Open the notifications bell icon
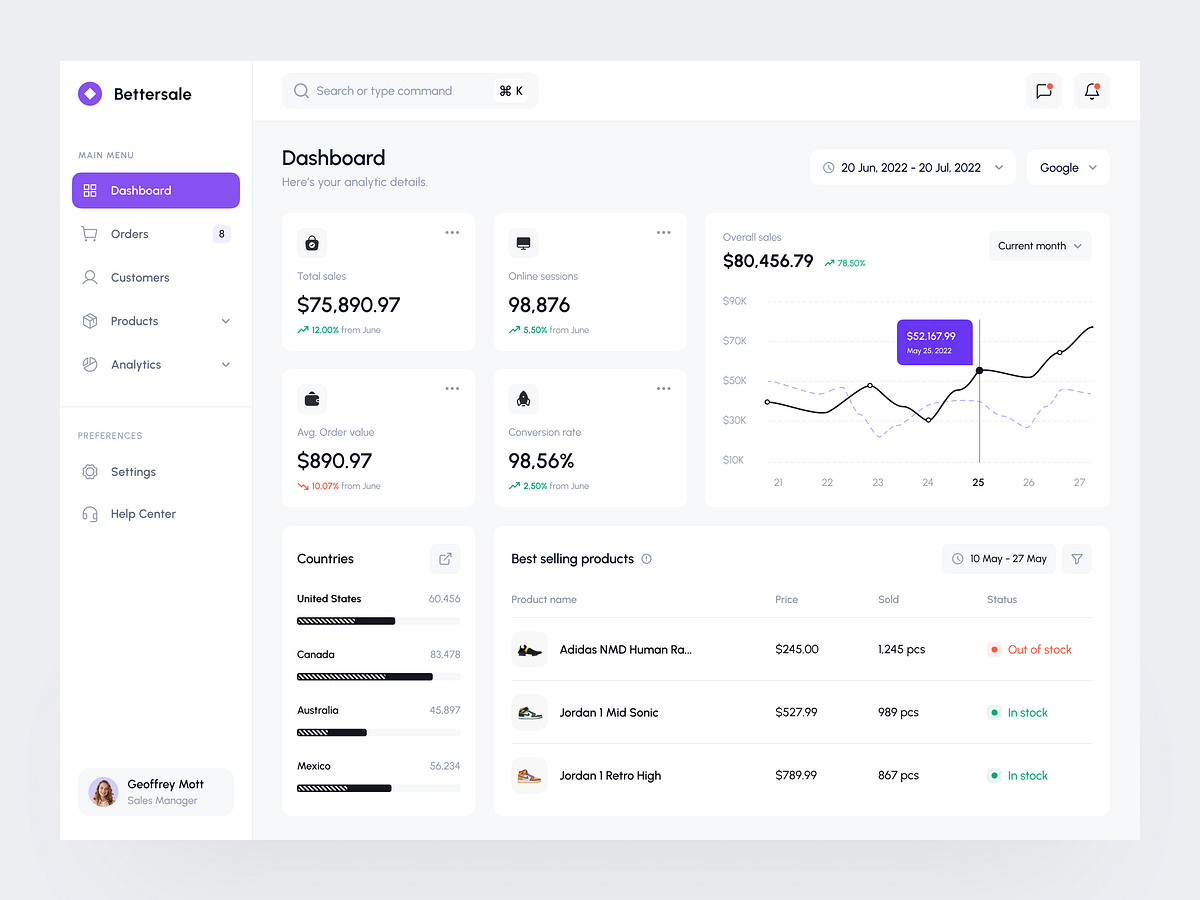The width and height of the screenshot is (1200, 900). pos(1091,90)
